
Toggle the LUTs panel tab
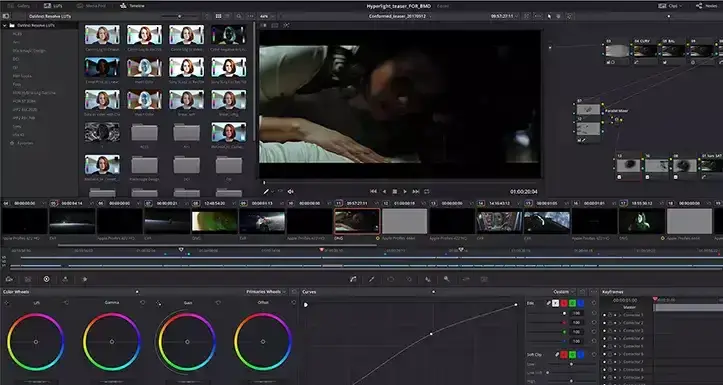pyautogui.click(x=53, y=6)
